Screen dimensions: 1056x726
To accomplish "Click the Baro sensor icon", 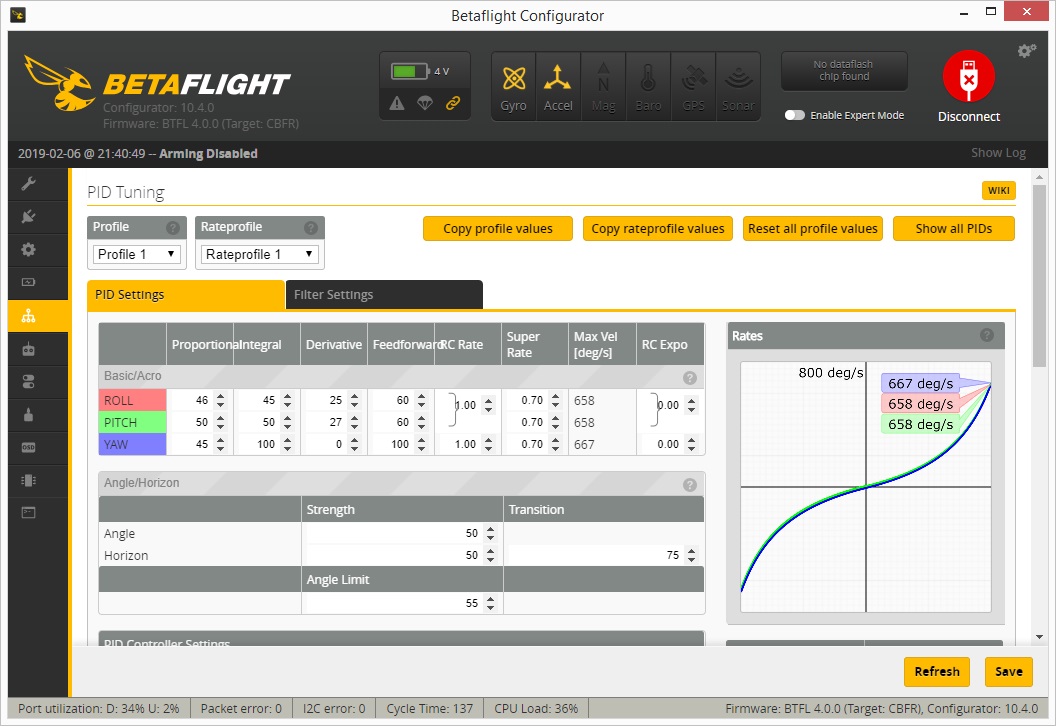I will pos(648,87).
